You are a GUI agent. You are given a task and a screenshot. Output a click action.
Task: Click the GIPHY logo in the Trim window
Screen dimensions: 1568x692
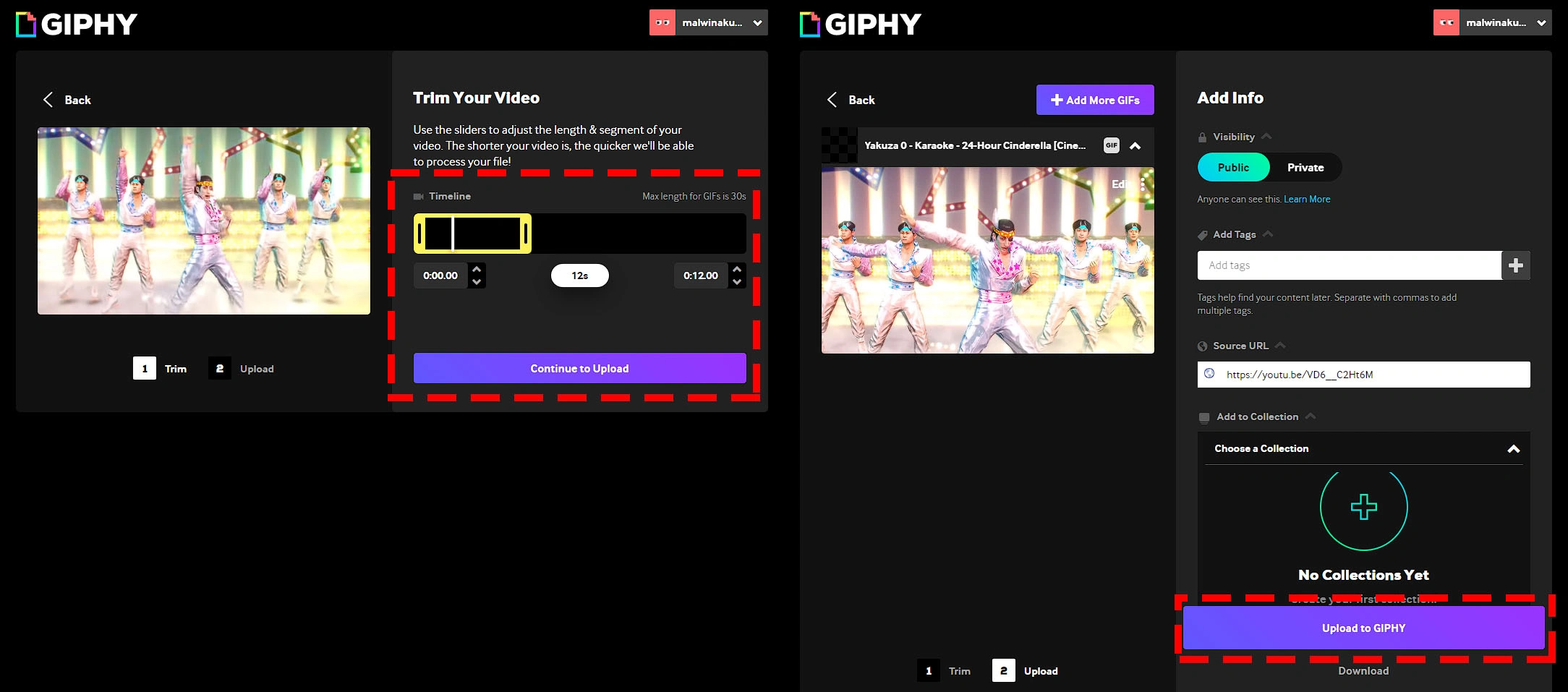77,24
